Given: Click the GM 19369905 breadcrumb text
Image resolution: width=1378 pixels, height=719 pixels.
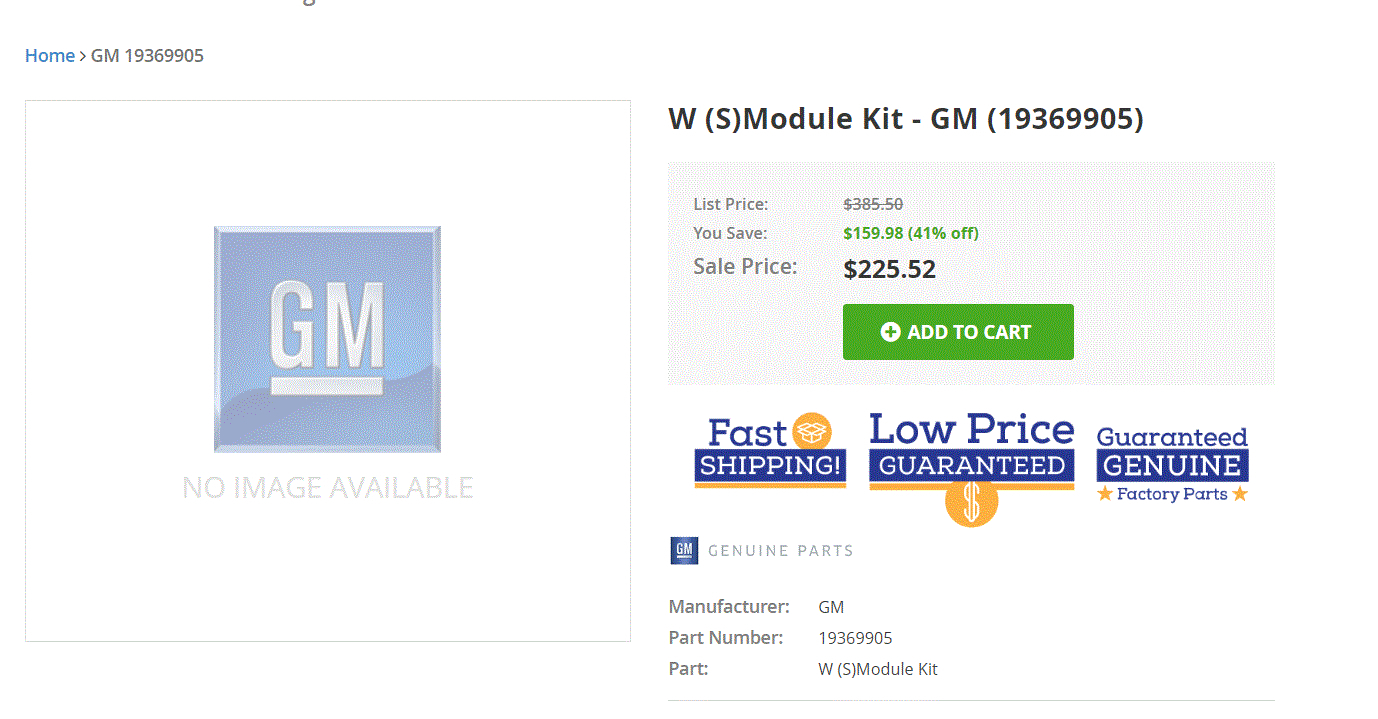Looking at the screenshot, I should tap(147, 56).
